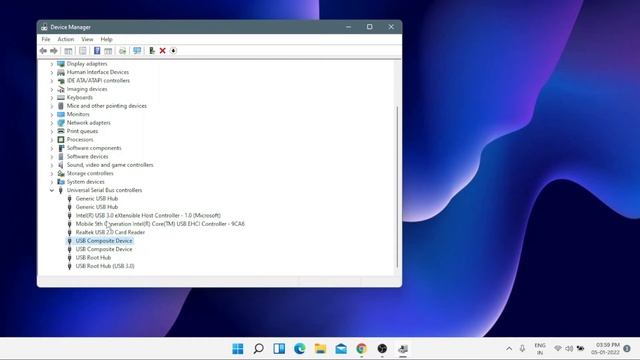
Task: Open the clock and date flyout
Action: point(605,349)
